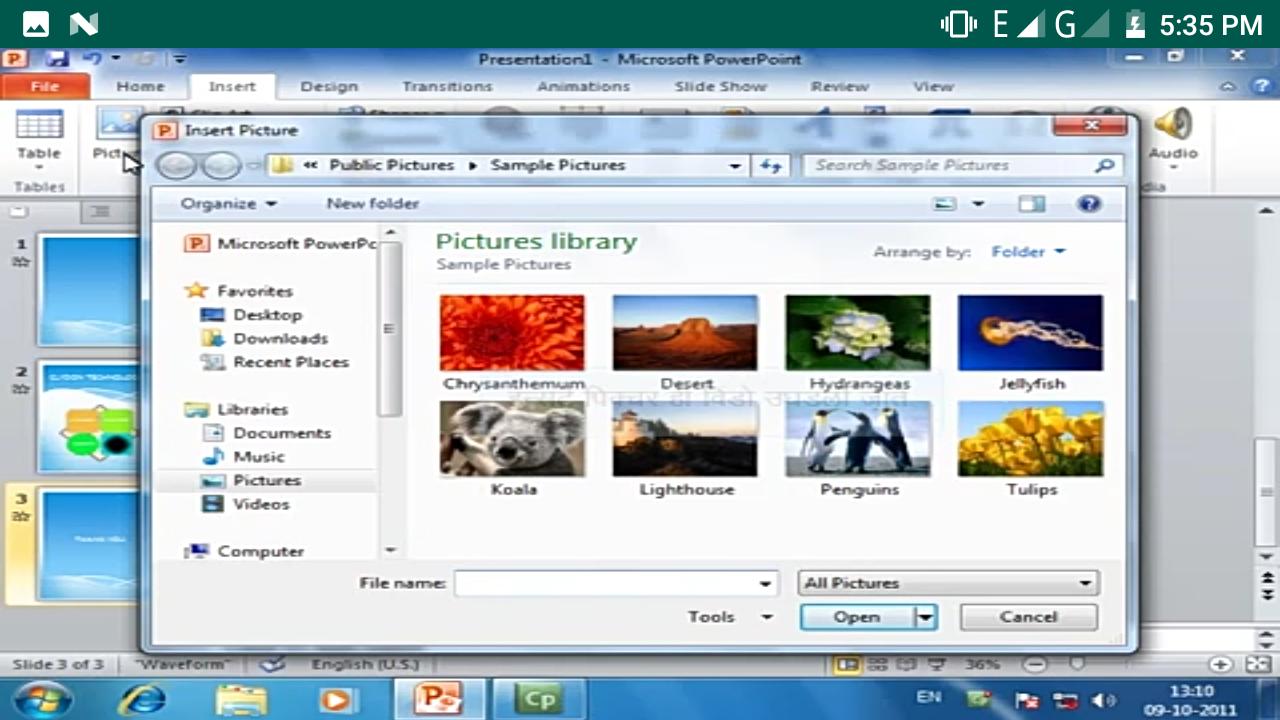Click the Fit slide to window icon
The image size is (1280, 720).
1257,664
